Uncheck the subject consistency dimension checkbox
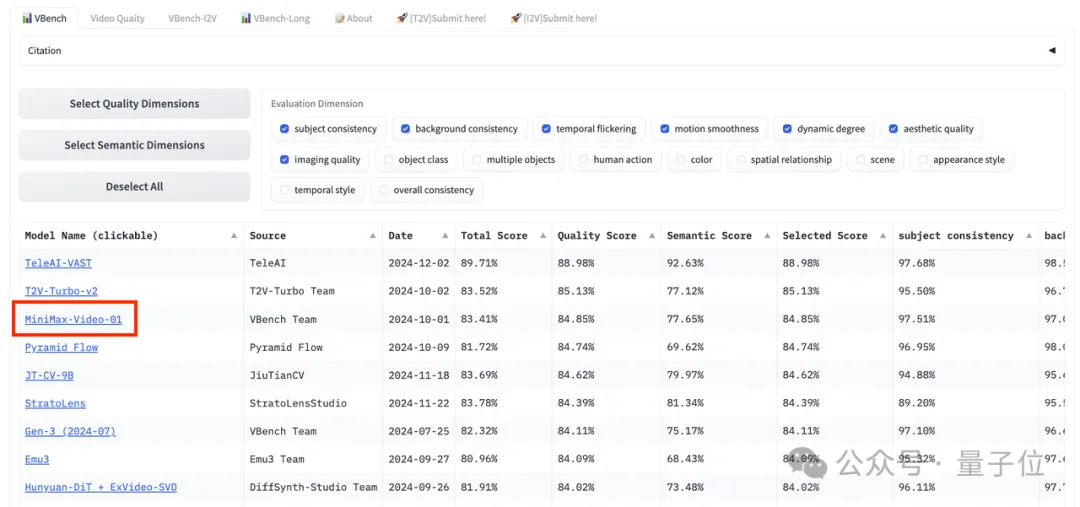The width and height of the screenshot is (1080, 507). [x=285, y=129]
